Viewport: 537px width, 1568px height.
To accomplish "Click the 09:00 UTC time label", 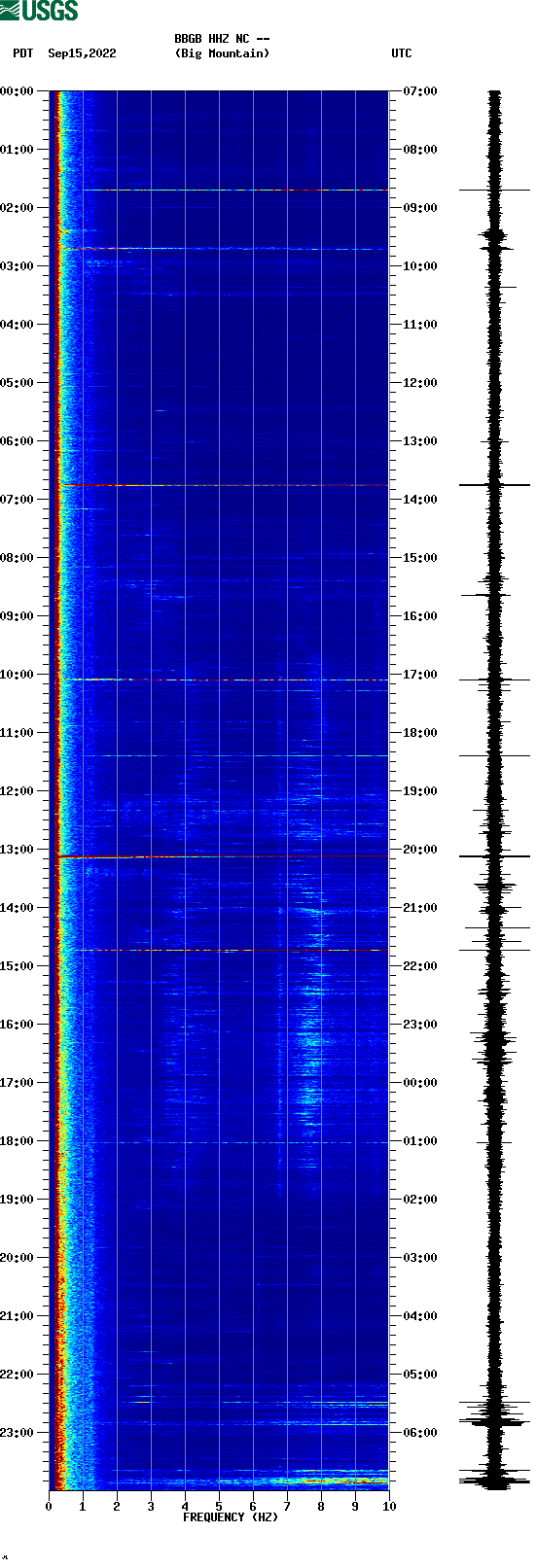I will pos(420,208).
